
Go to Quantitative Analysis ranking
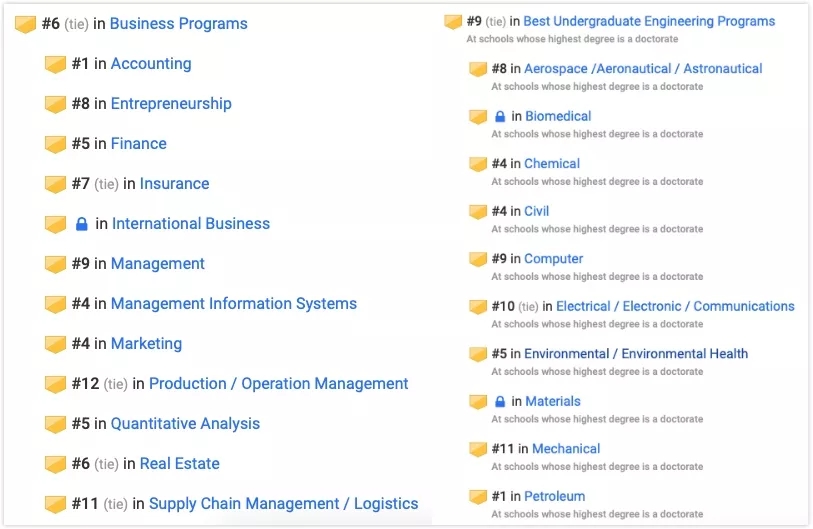click(185, 424)
